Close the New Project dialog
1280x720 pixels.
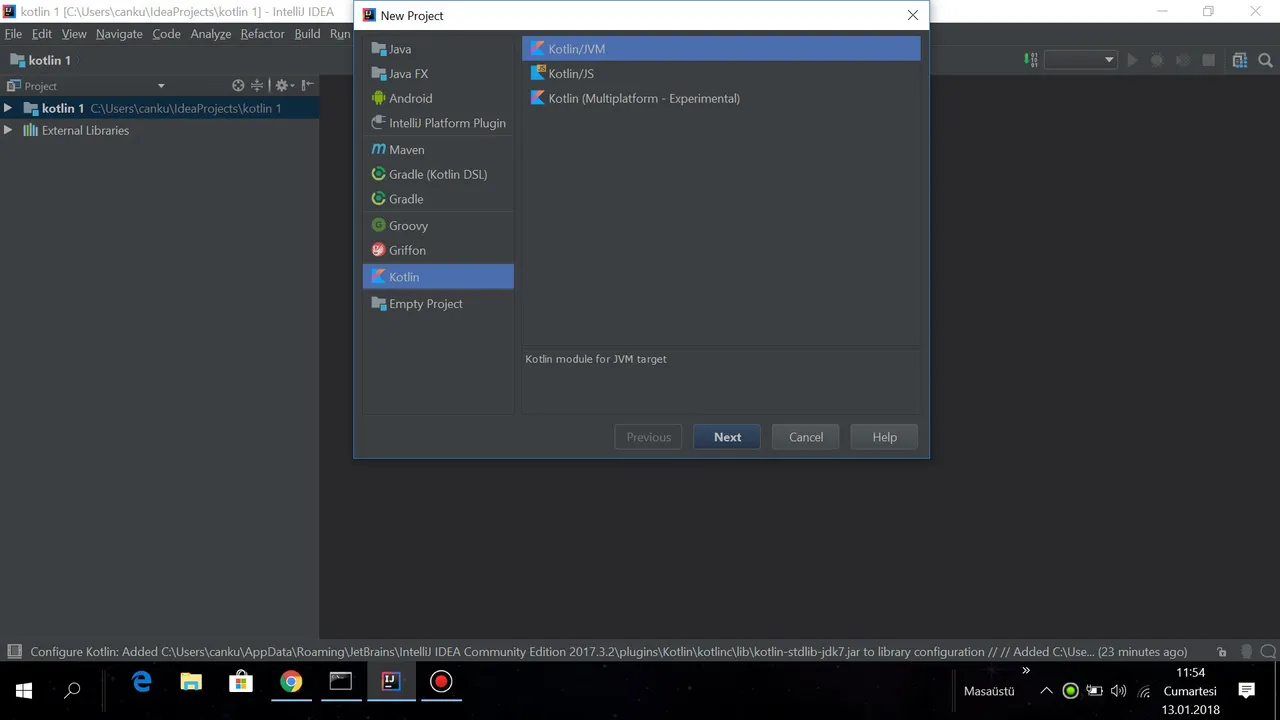coord(912,15)
